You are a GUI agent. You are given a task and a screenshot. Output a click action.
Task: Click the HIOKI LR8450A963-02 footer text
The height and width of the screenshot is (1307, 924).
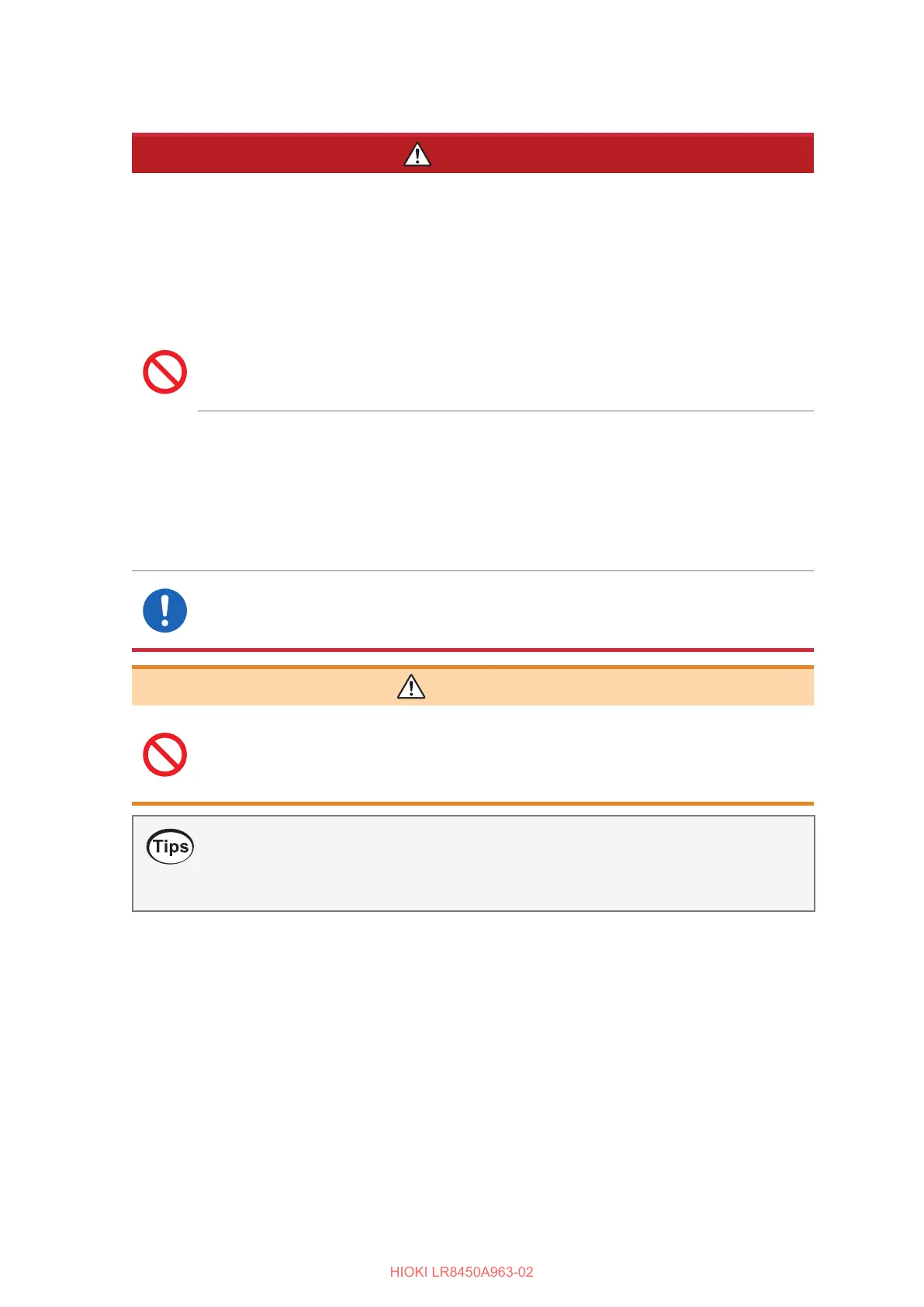pos(462,1272)
